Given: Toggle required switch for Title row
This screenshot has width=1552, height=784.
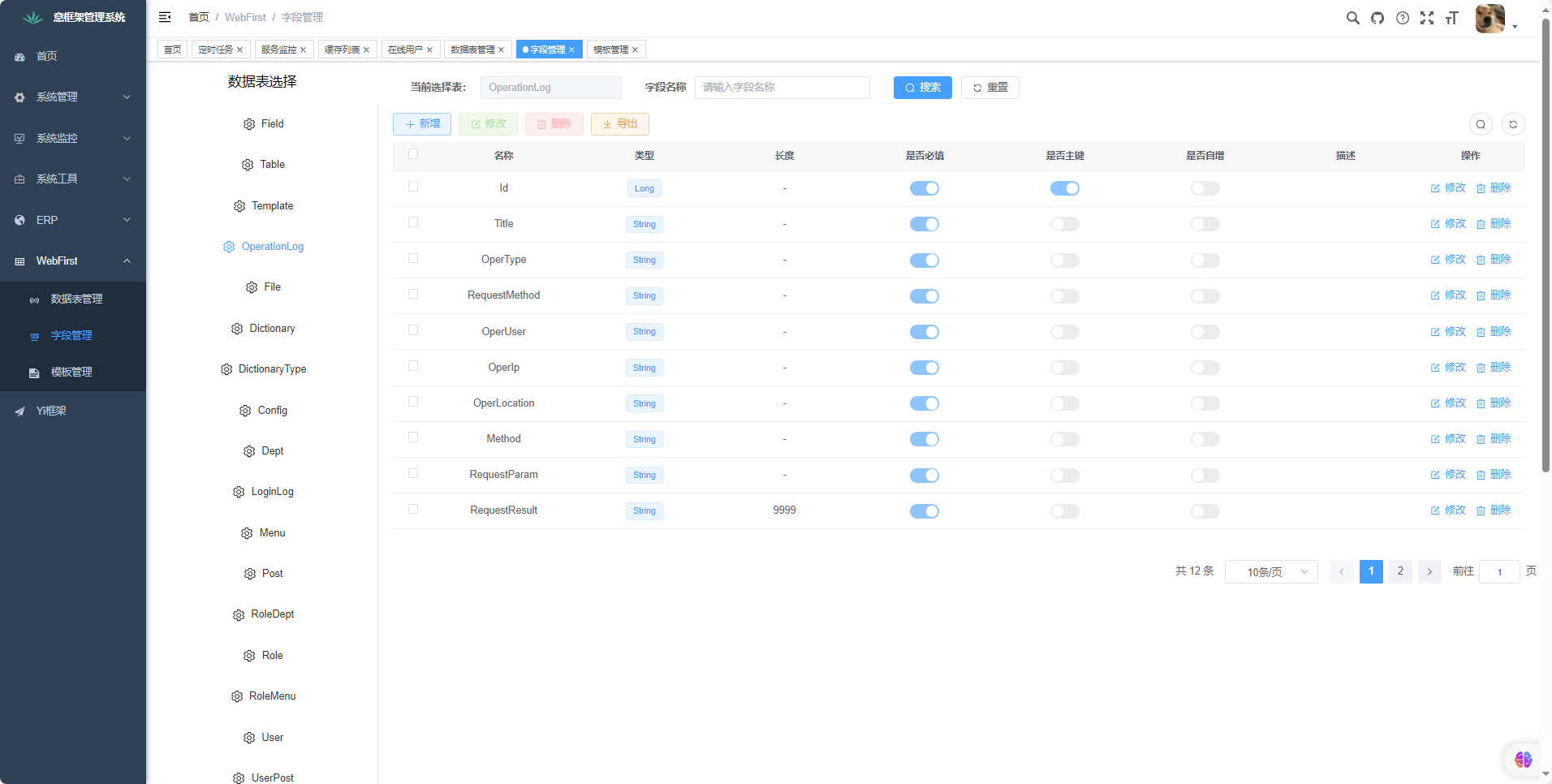Looking at the screenshot, I should 924,224.
